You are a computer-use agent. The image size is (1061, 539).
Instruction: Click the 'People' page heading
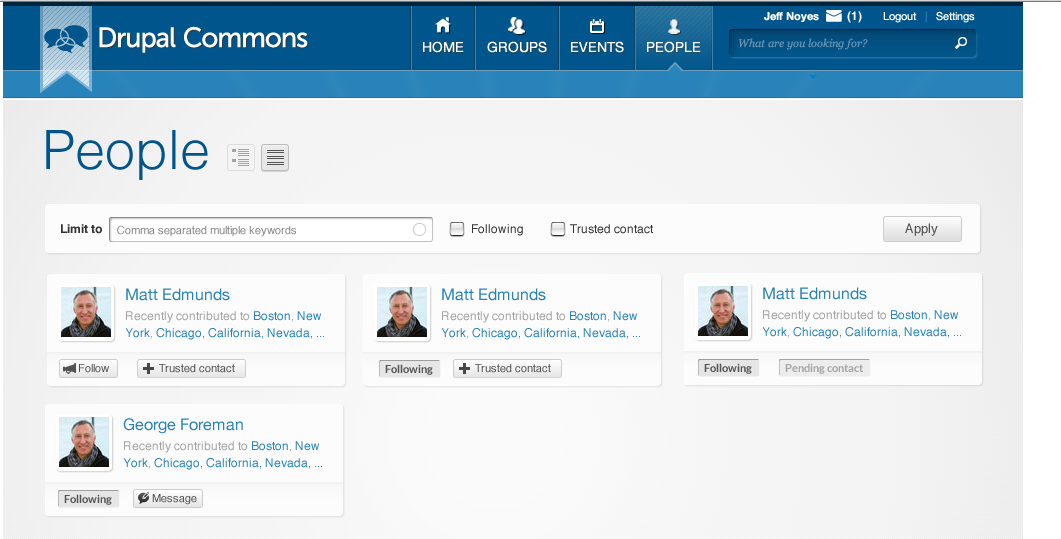point(127,151)
